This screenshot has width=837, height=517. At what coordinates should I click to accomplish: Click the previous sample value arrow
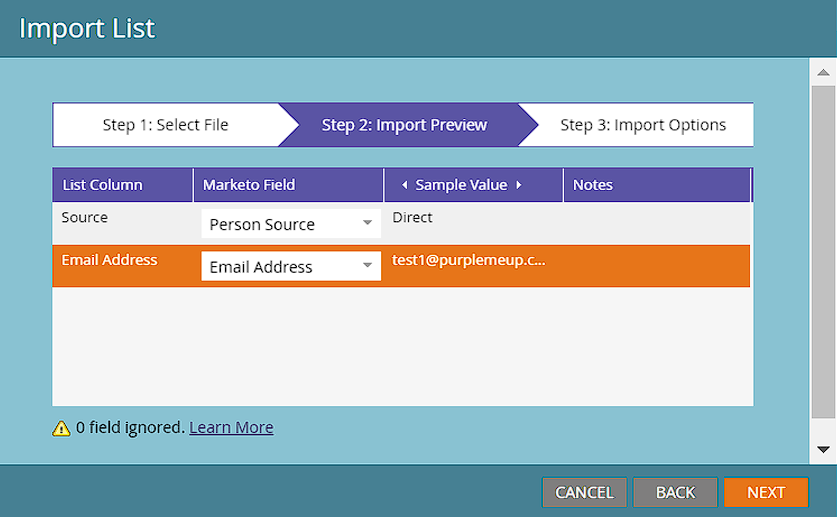[405, 185]
